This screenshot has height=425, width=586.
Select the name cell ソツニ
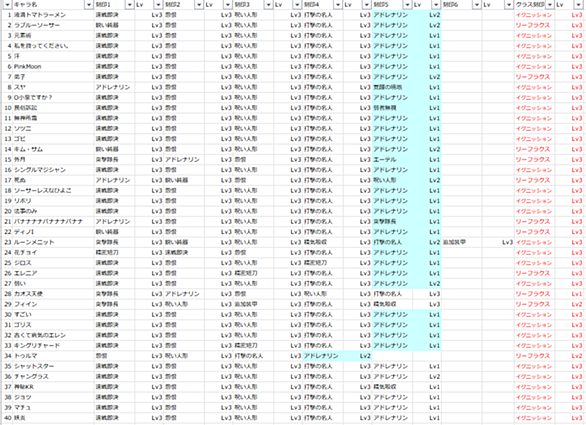point(53,129)
